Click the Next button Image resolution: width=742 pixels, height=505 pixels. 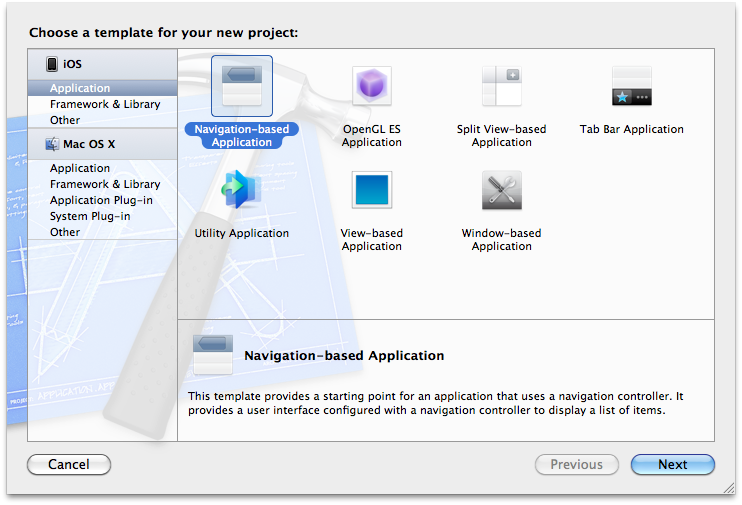tap(672, 464)
